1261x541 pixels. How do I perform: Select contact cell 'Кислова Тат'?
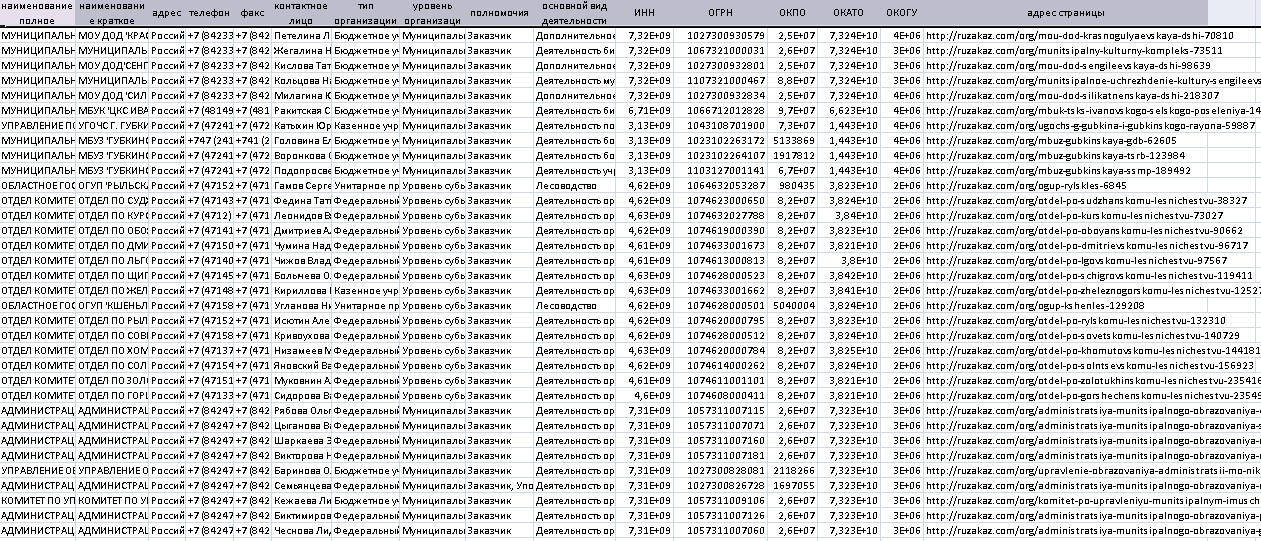click(x=302, y=65)
